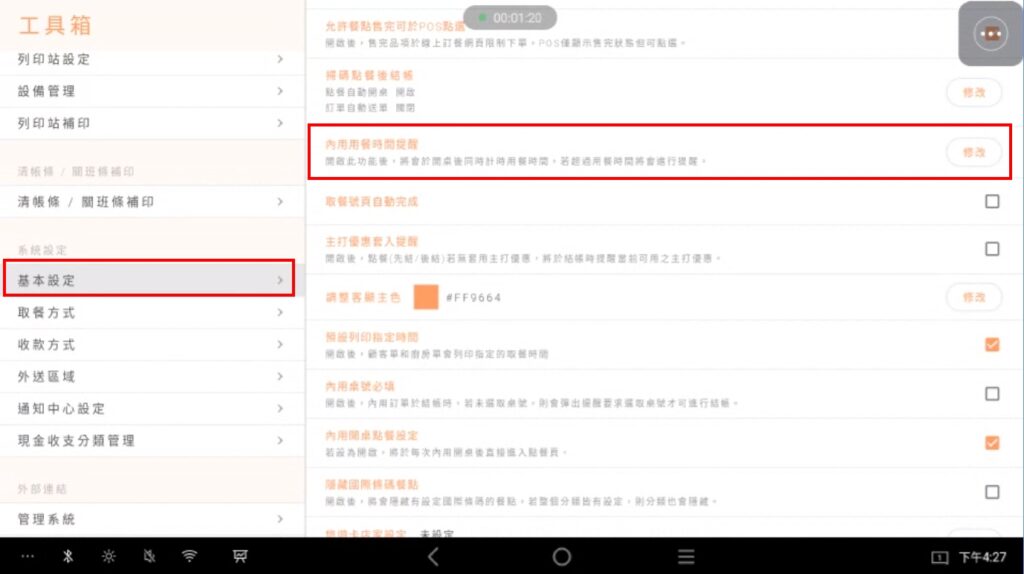The image size is (1024, 574).
Task: Tap the Bluetooth icon in bottom bar
Action: click(68, 556)
